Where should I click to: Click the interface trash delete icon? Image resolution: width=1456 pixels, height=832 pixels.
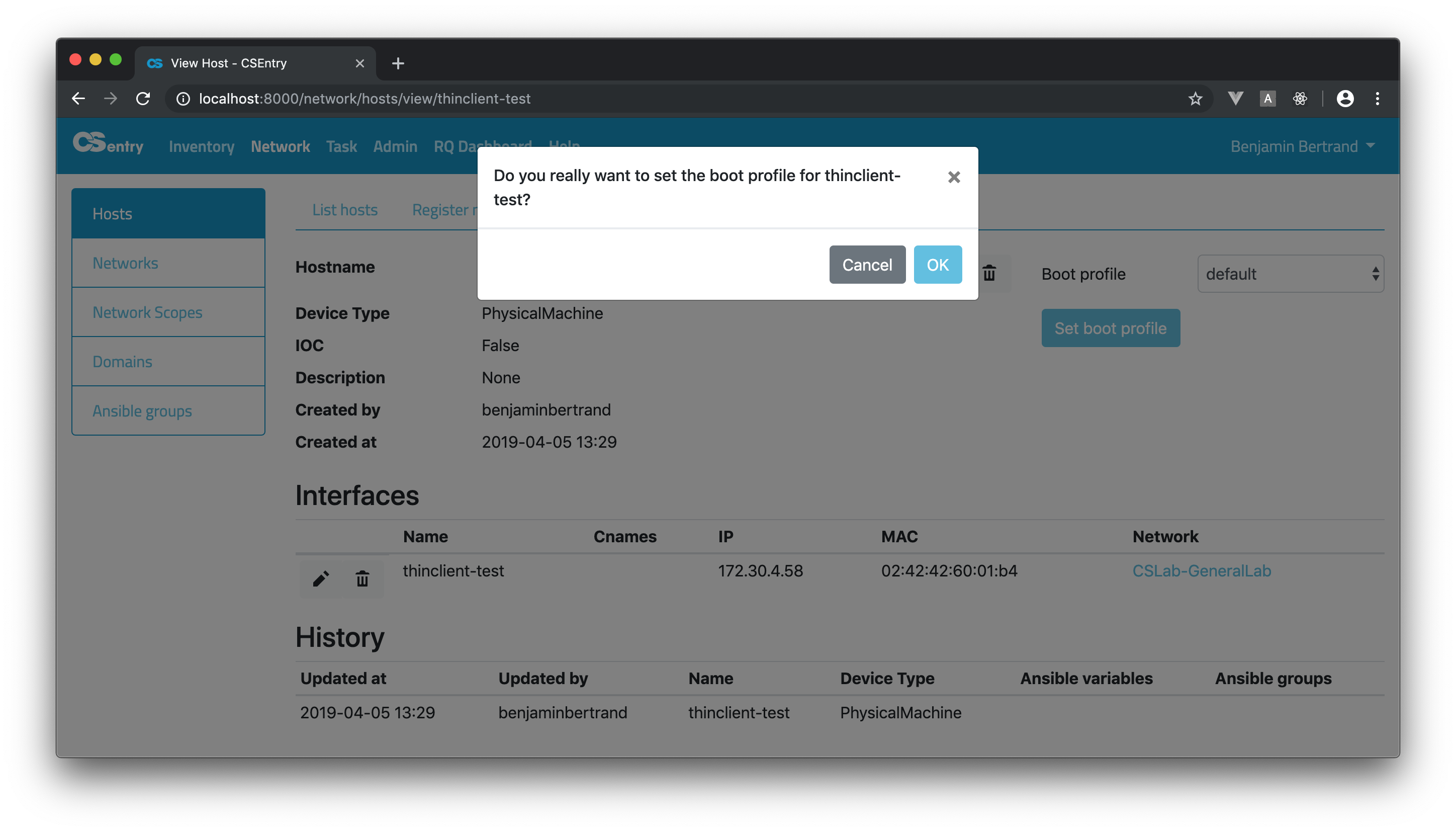tap(362, 579)
